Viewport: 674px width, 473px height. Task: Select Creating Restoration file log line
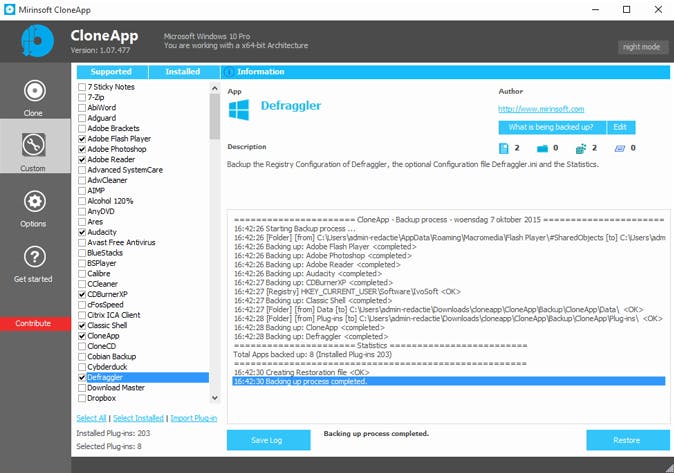point(301,372)
